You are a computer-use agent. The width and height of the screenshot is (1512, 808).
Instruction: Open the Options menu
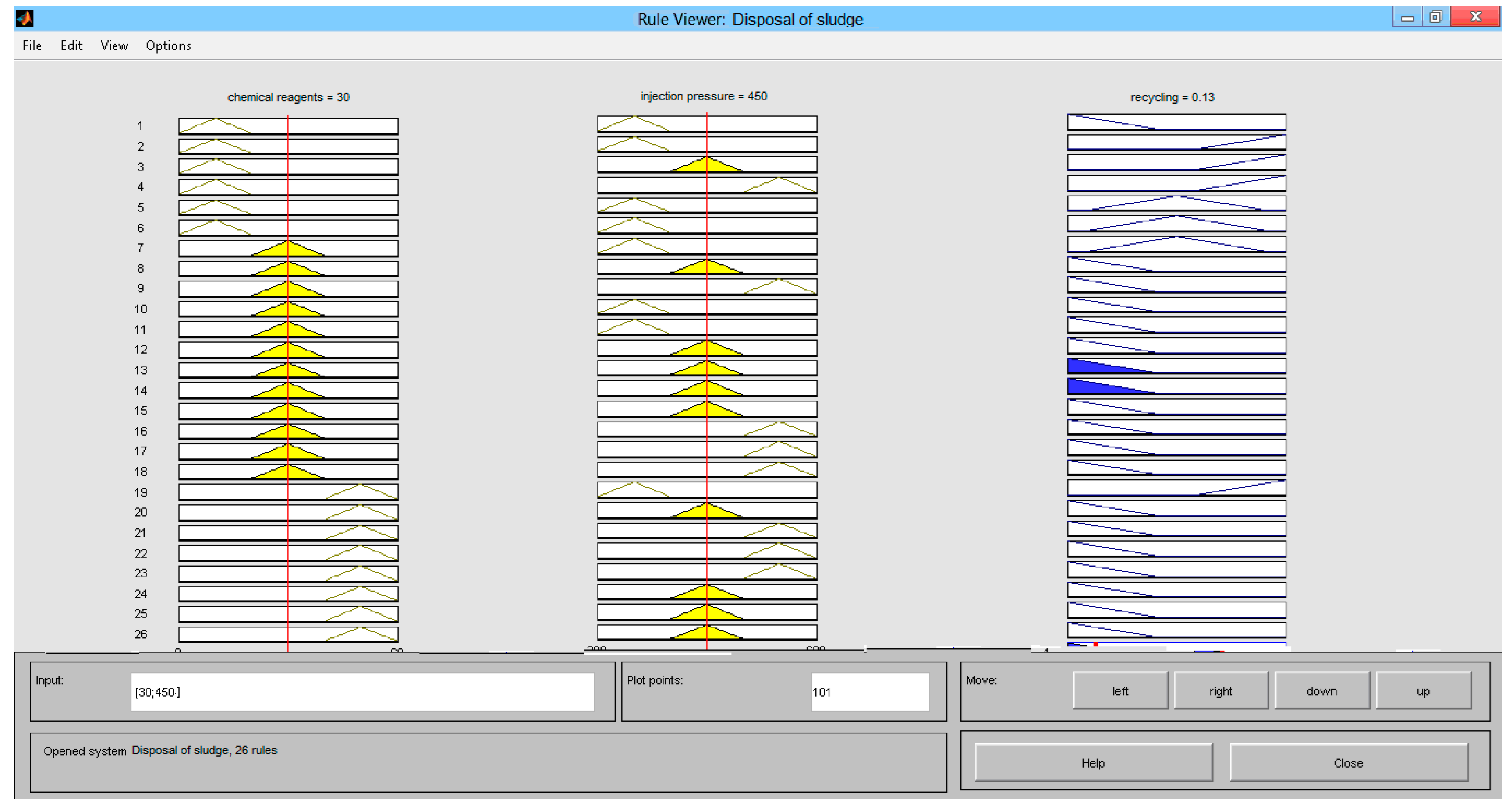coord(168,46)
